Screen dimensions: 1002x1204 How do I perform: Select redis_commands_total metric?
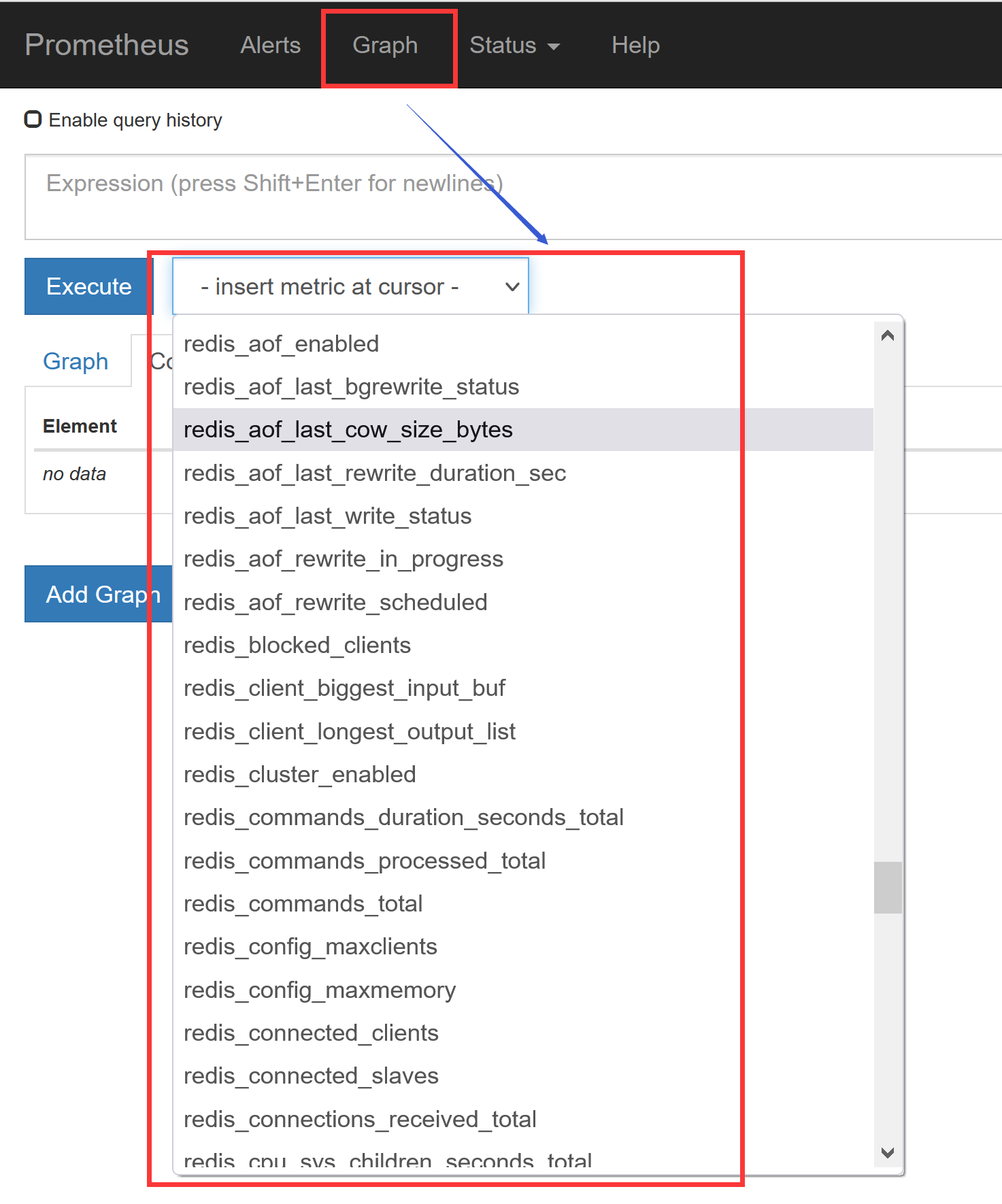coord(523,904)
